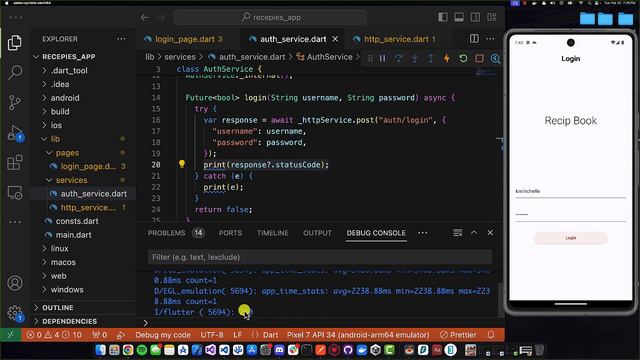Click the debug console filter field

click(320, 257)
